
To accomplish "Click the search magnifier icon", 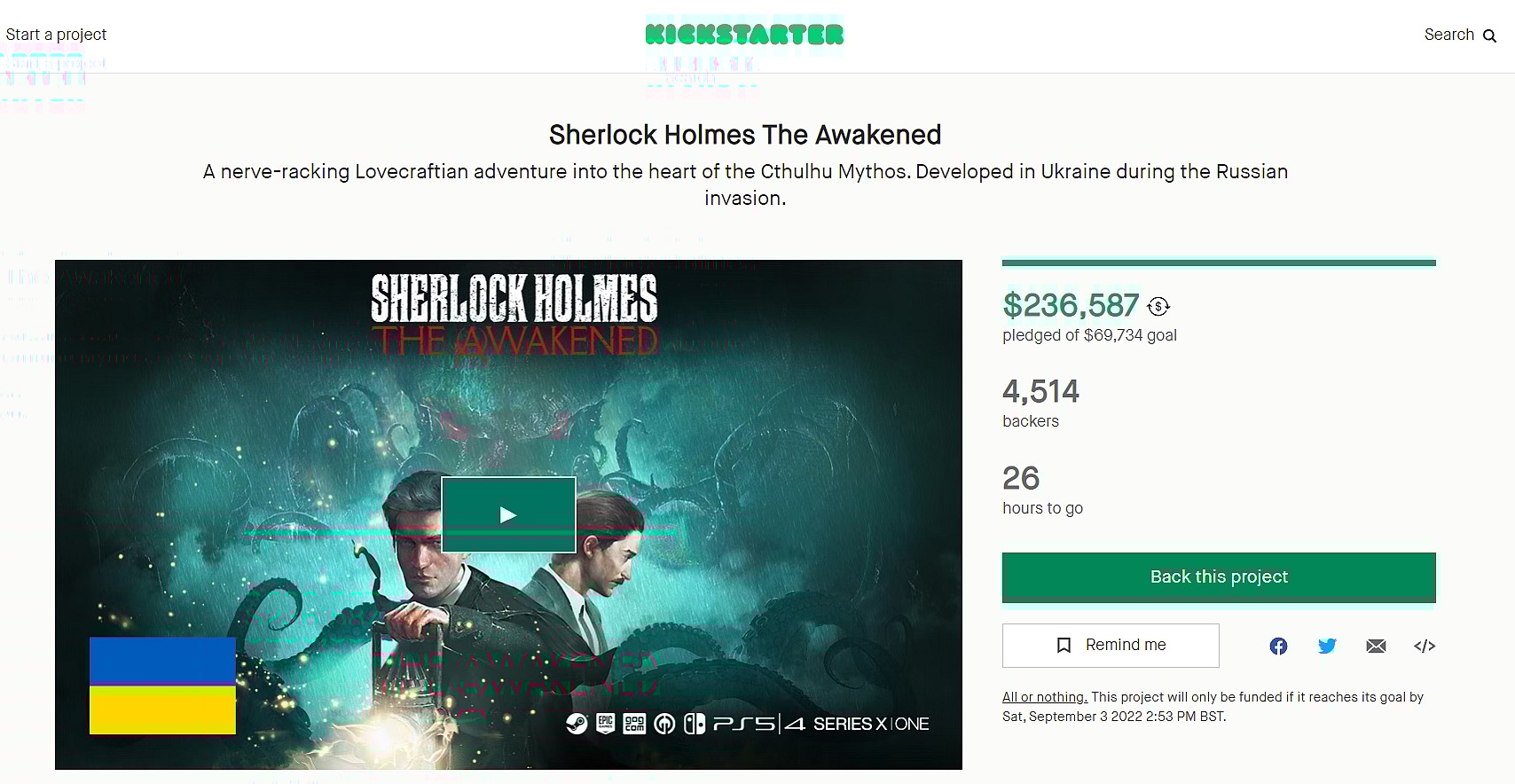I will point(1490,36).
